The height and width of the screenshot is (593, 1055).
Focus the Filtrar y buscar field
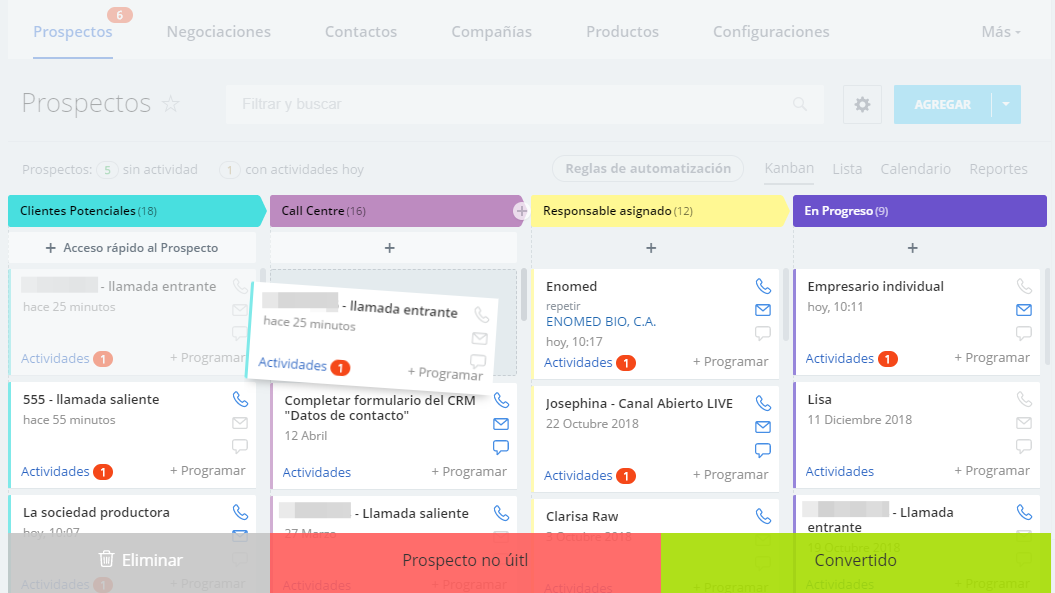[525, 104]
